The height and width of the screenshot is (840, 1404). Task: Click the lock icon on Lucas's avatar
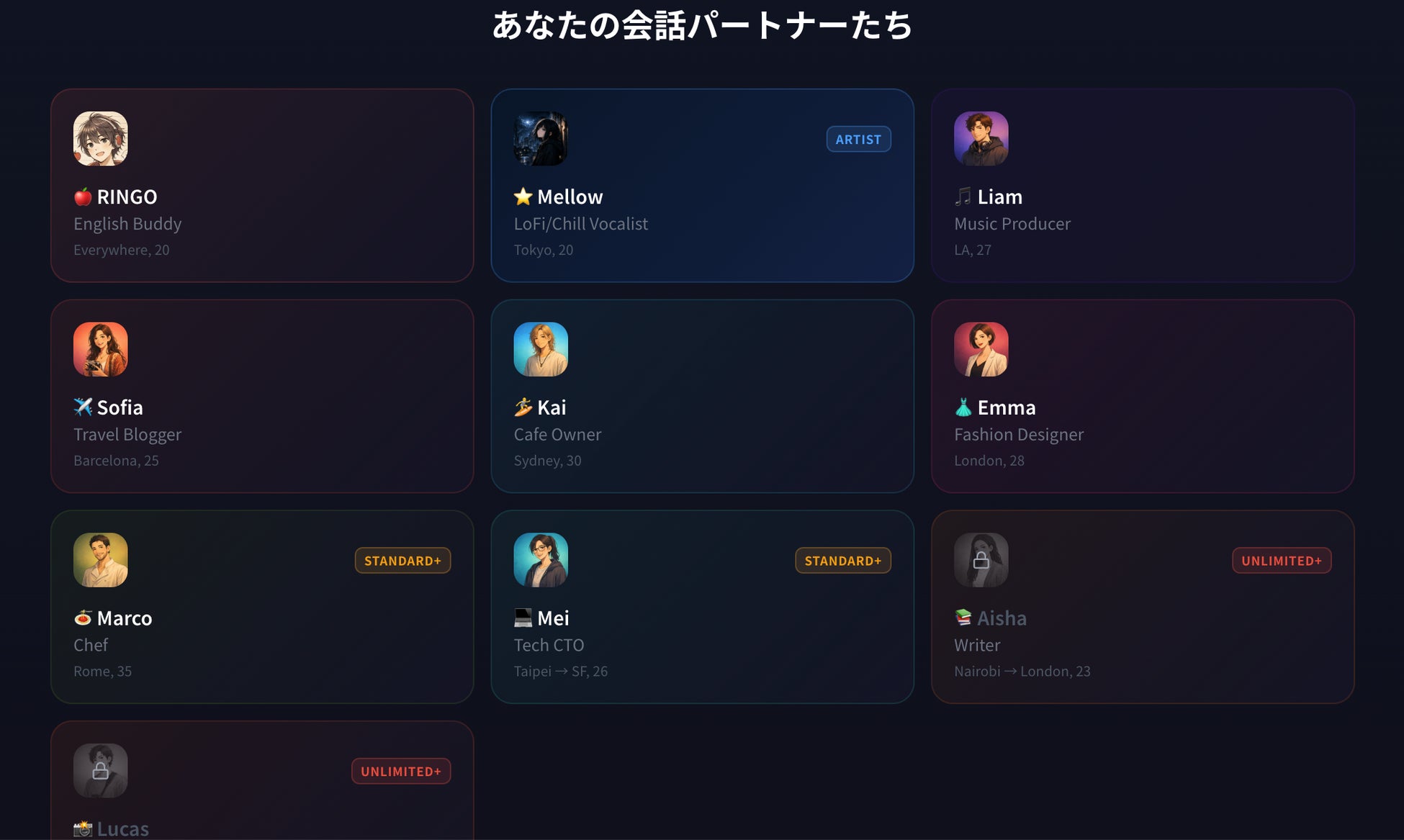click(101, 771)
